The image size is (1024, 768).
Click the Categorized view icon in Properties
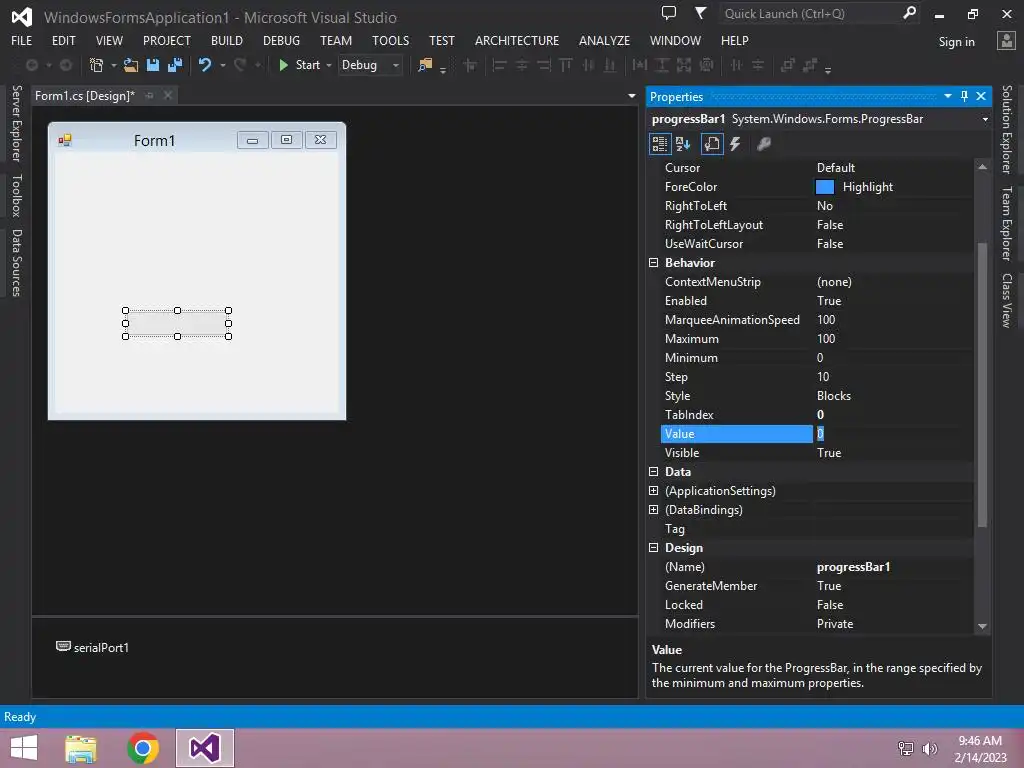pos(660,144)
